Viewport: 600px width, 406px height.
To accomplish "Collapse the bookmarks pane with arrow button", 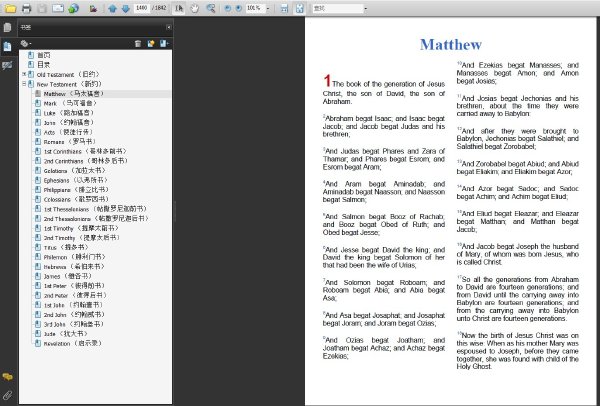I will [x=169, y=27].
